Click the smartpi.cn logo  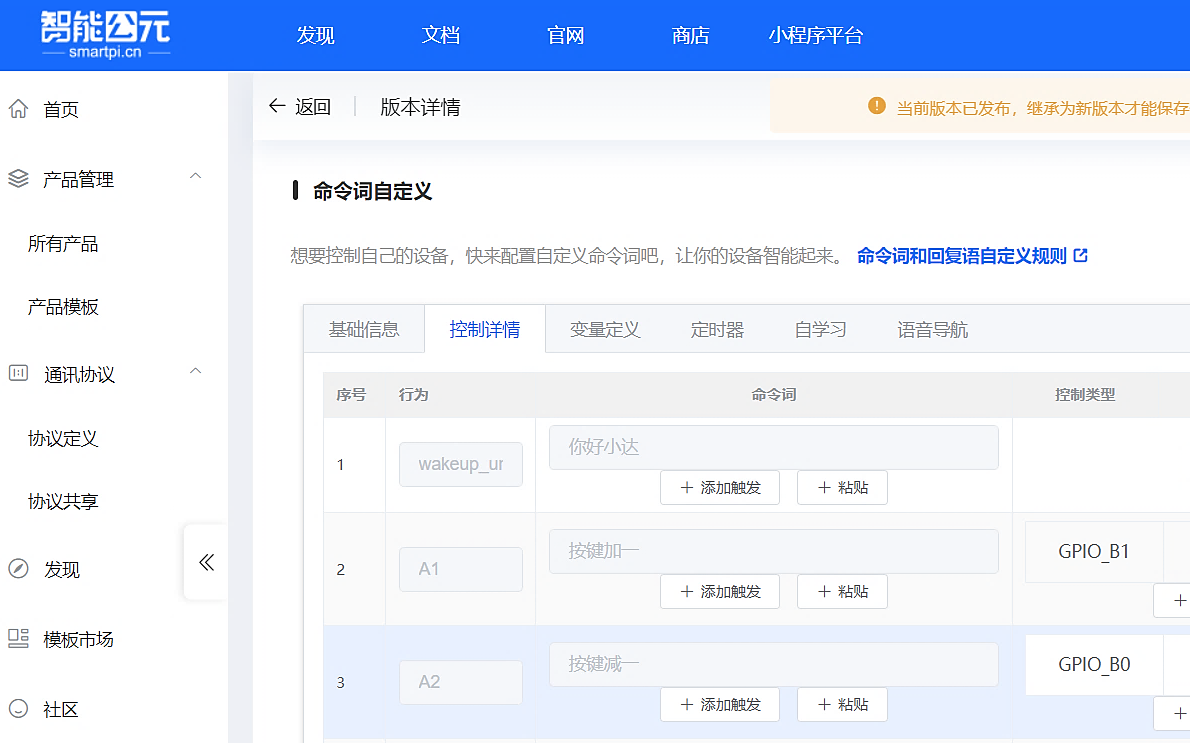pyautogui.click(x=105, y=34)
